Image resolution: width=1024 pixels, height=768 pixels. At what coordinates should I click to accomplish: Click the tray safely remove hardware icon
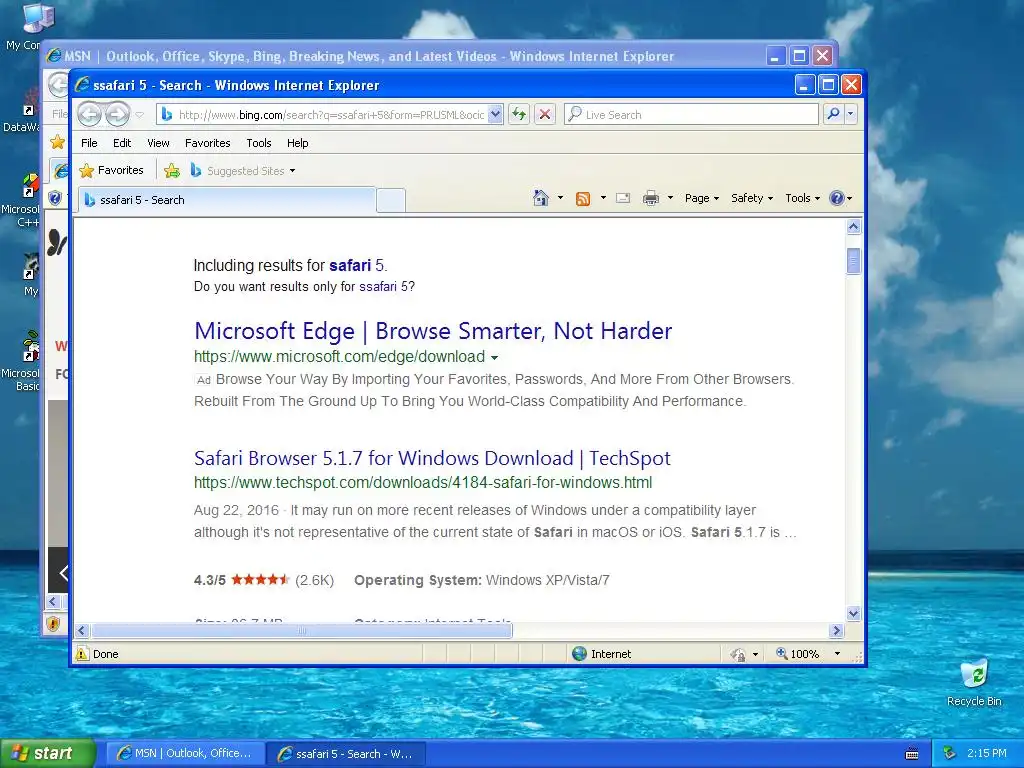950,754
